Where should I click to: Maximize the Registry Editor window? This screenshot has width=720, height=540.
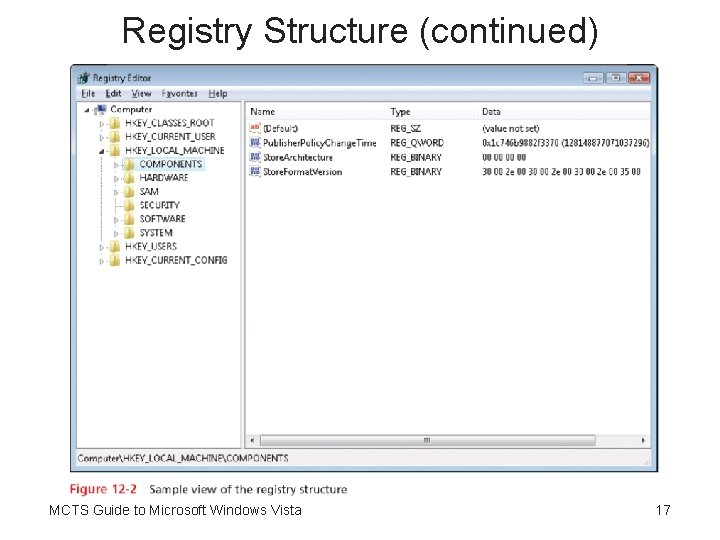[615, 78]
